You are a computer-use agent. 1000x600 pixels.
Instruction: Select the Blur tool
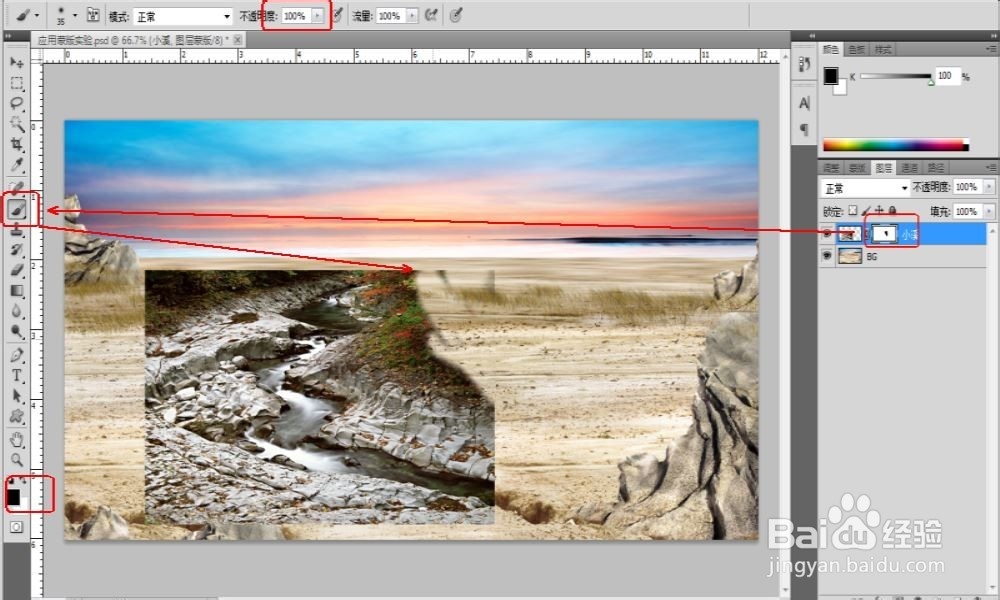(x=17, y=311)
